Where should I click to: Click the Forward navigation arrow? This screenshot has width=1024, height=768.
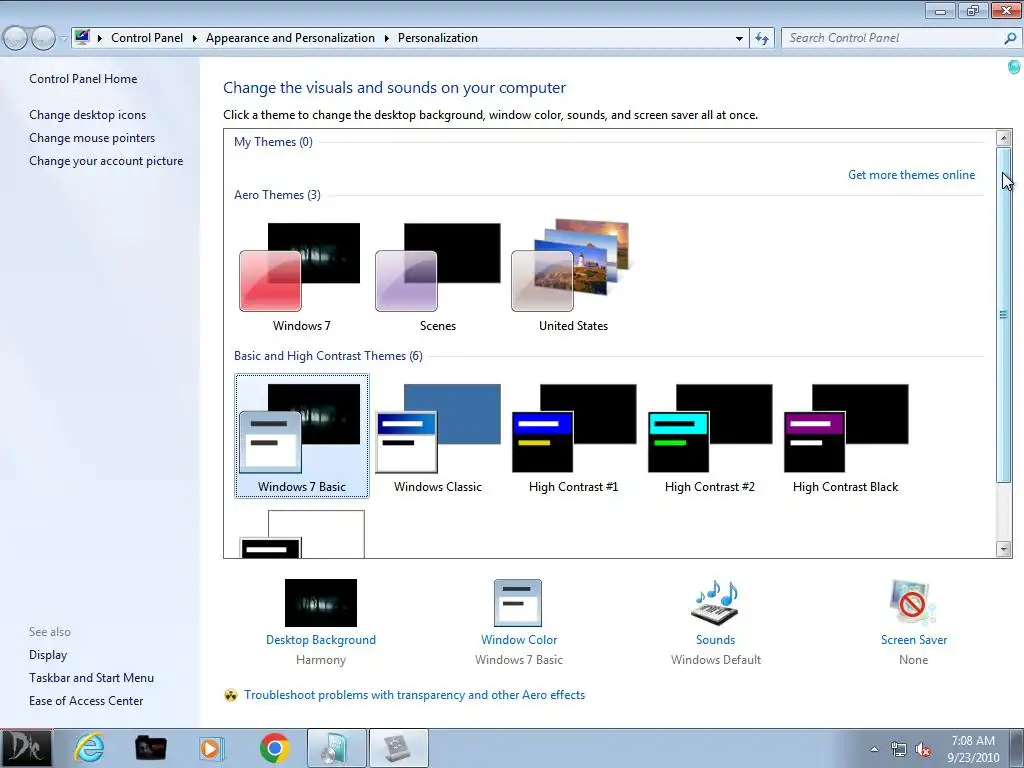(44, 39)
